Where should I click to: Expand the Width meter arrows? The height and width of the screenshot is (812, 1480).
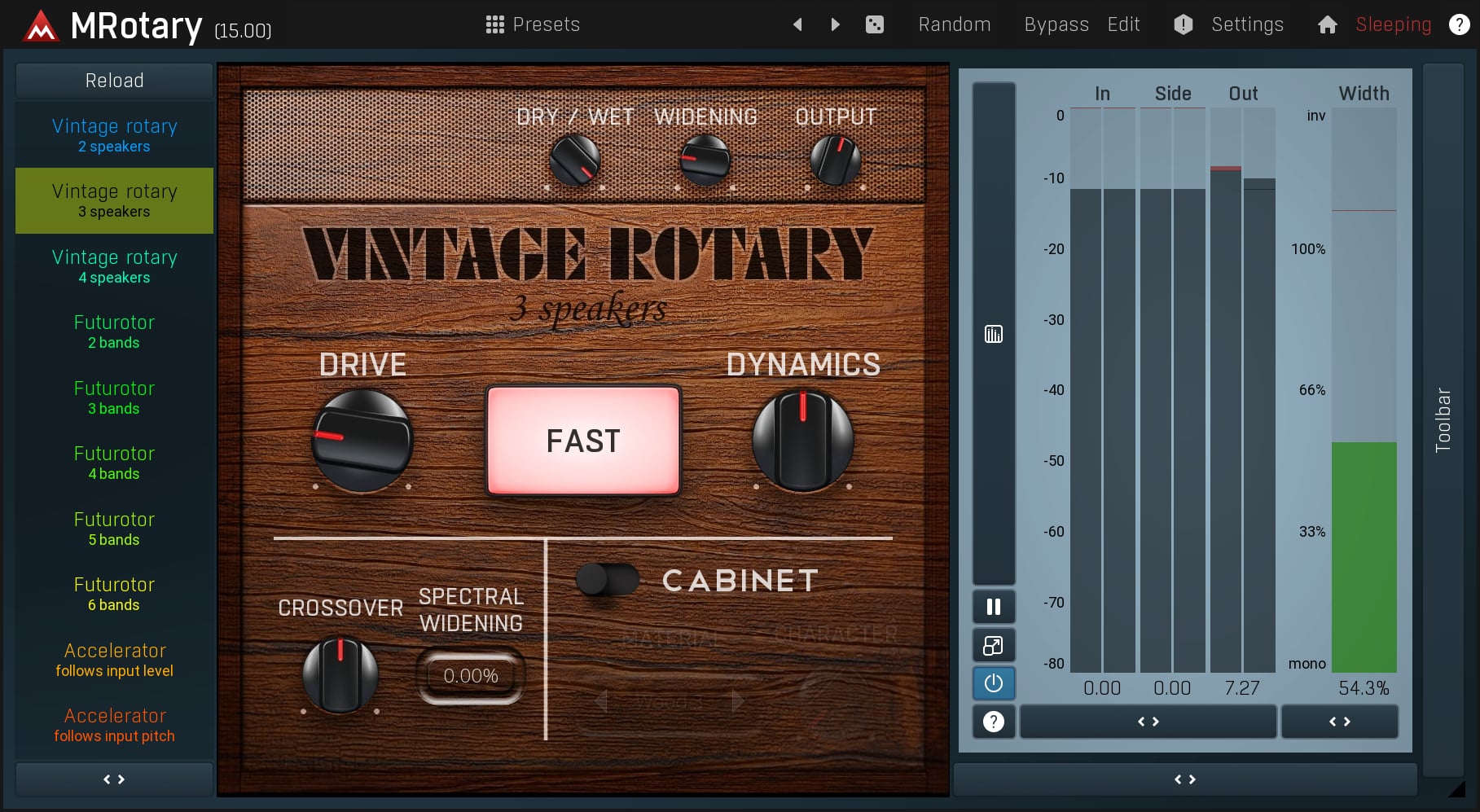(x=1339, y=722)
